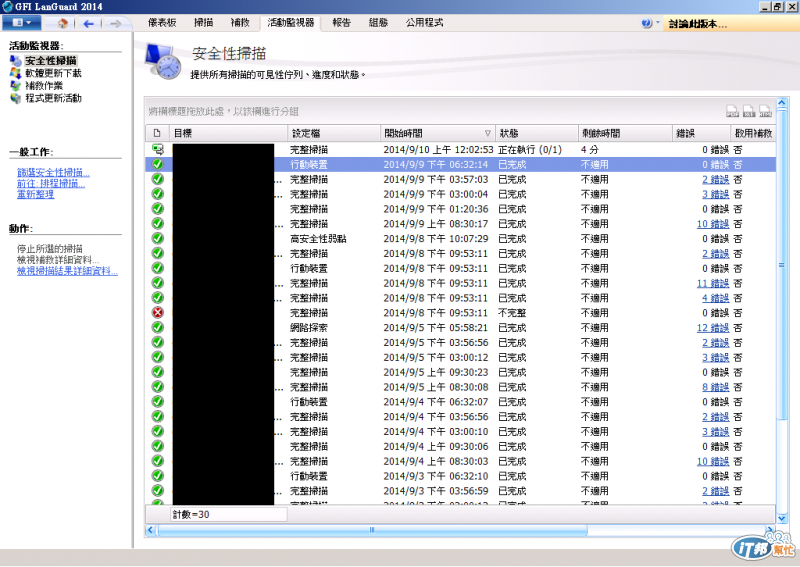Click the red failed scan icon
The height and width of the screenshot is (567, 800).
158,312
